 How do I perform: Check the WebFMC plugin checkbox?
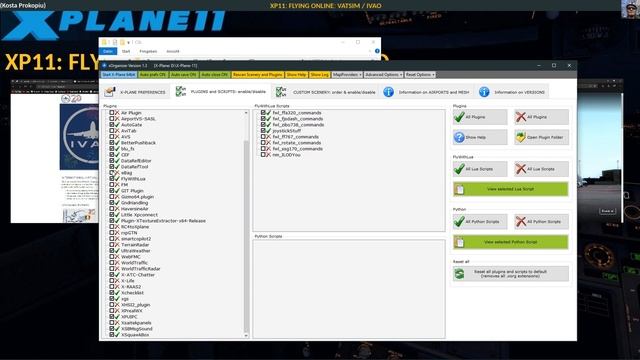coord(111,257)
